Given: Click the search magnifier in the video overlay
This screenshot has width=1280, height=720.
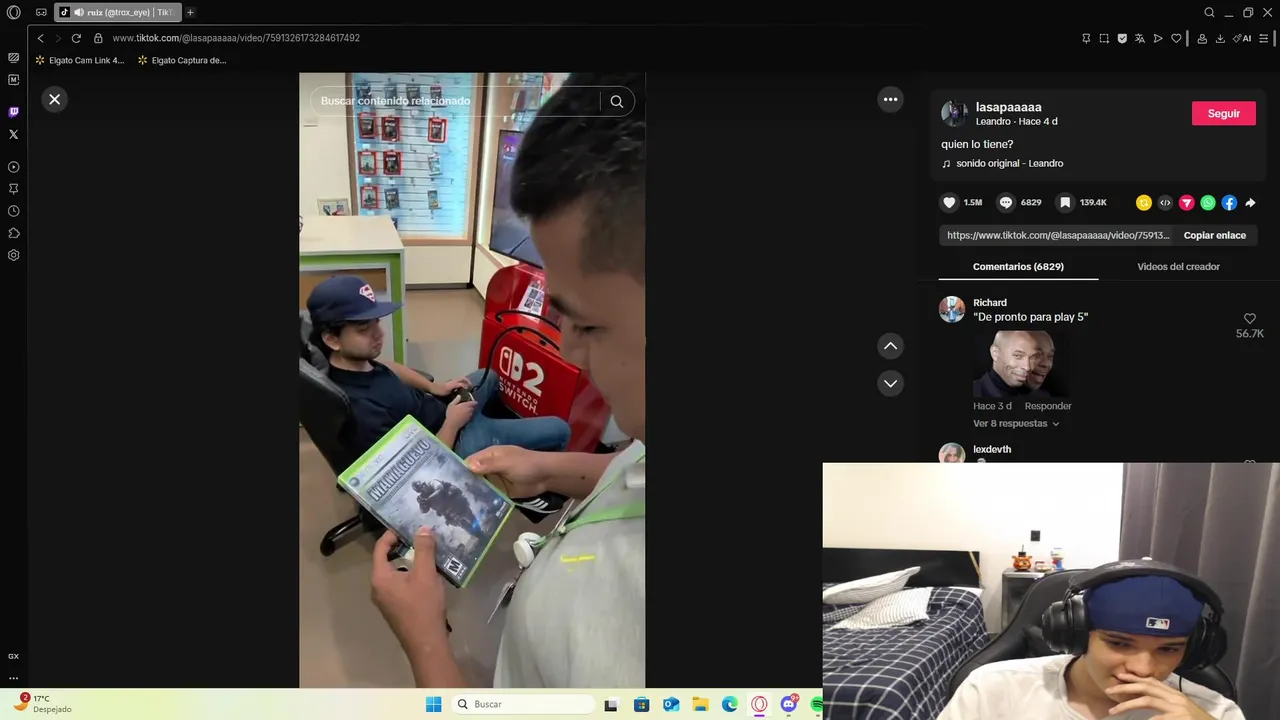Looking at the screenshot, I should point(617,101).
